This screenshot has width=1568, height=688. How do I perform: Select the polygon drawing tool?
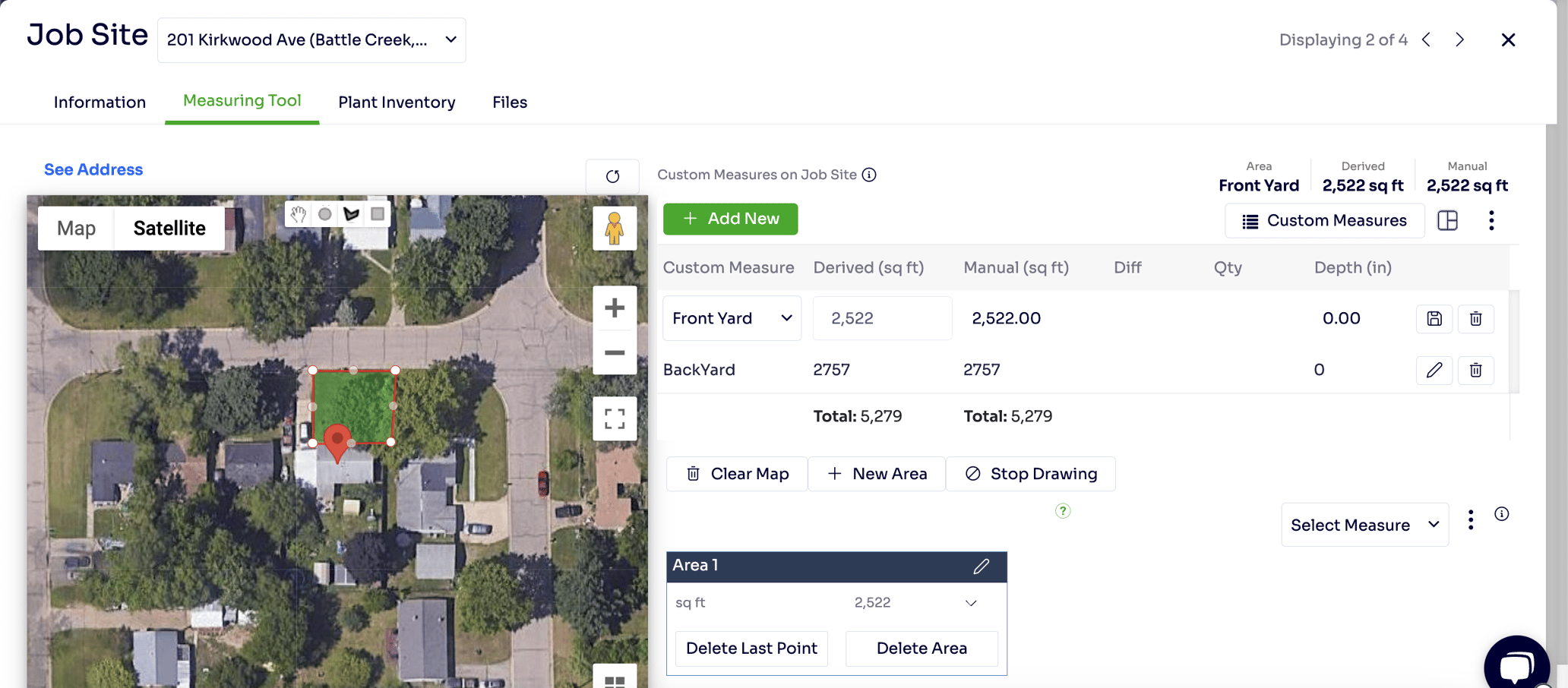351,214
